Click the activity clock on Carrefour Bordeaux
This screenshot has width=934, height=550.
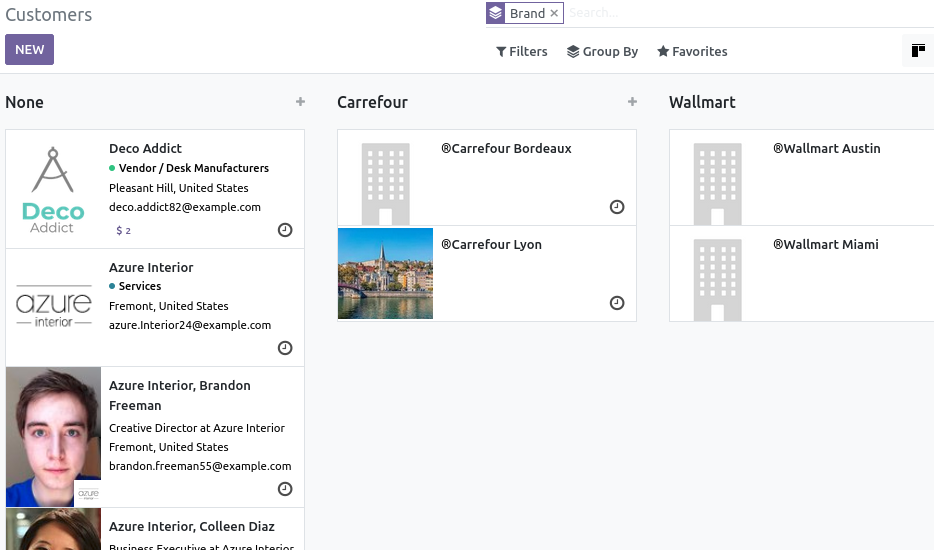(x=617, y=207)
